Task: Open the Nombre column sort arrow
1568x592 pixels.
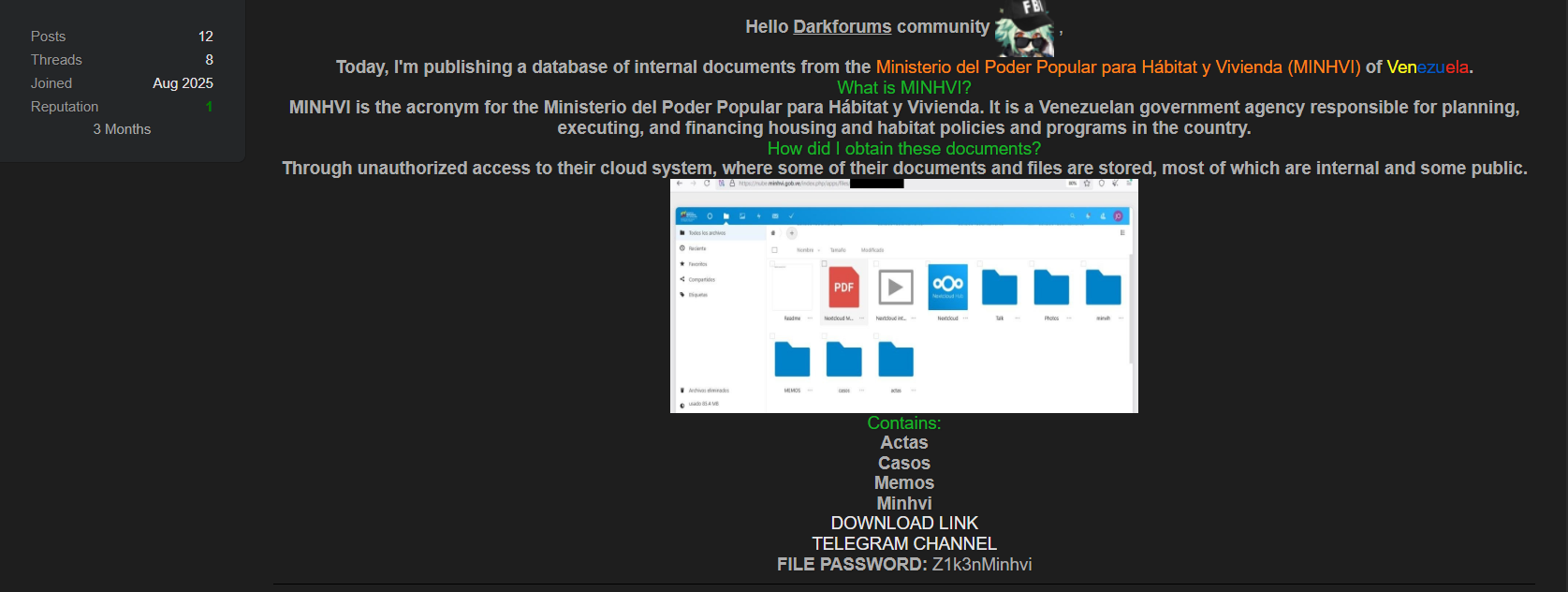Action: point(819,250)
